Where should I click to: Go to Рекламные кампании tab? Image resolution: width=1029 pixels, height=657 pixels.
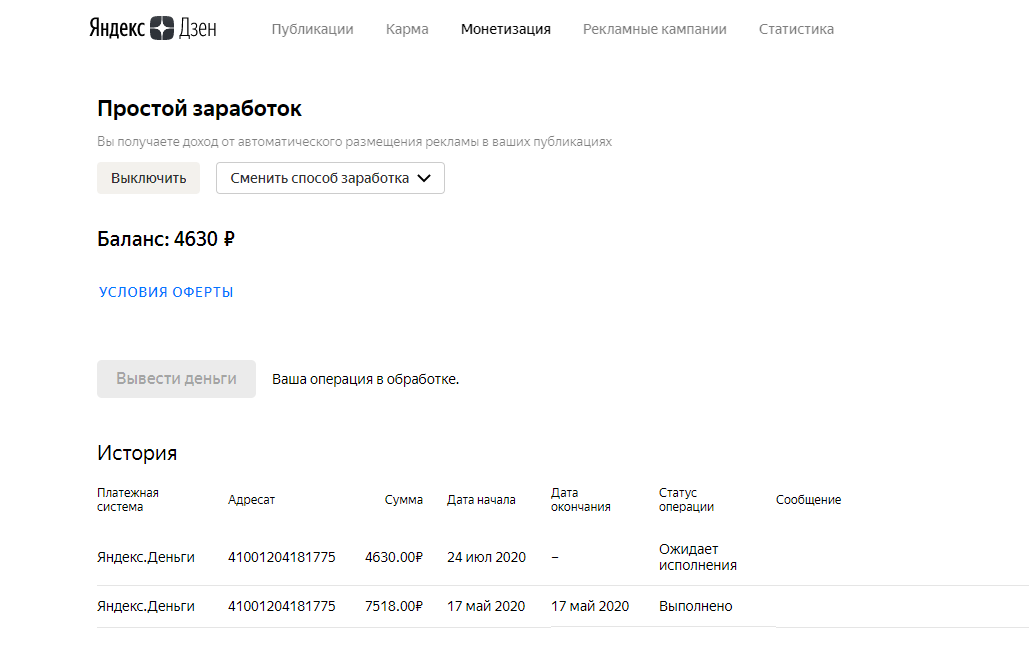pyautogui.click(x=655, y=29)
